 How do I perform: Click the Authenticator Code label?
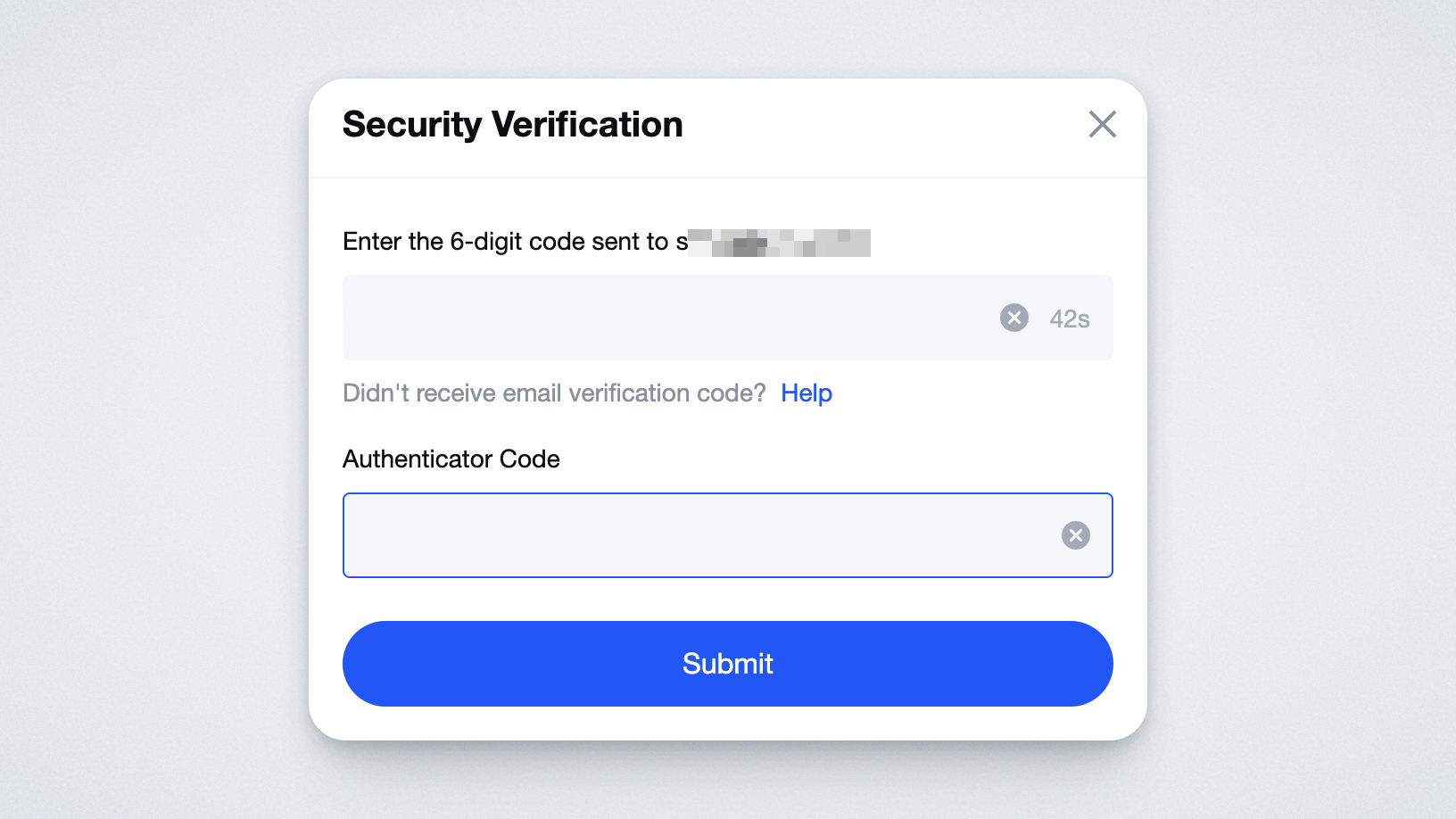click(x=451, y=459)
